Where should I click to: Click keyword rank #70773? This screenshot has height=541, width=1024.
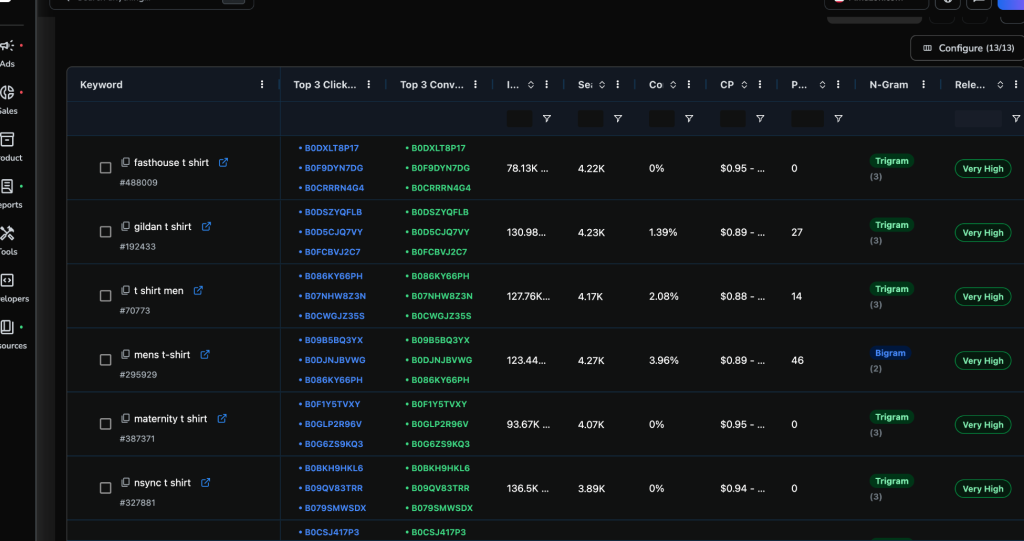click(135, 310)
